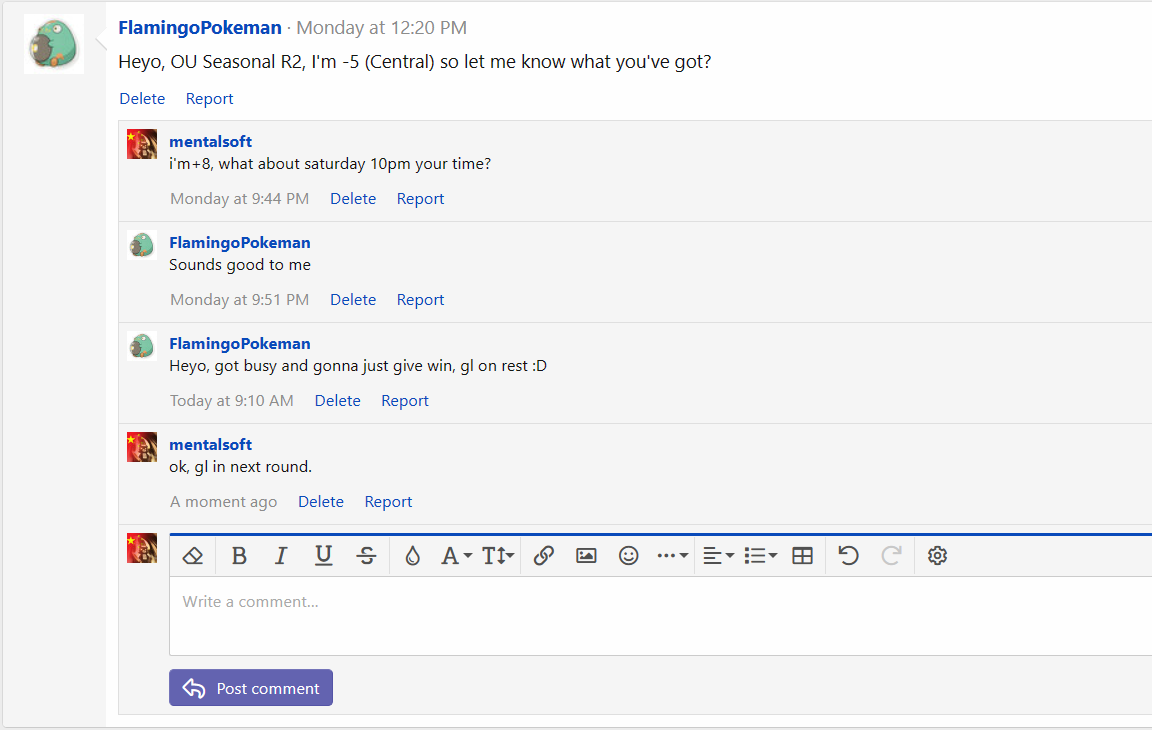Click the Insert link chain icon
This screenshot has width=1152, height=730.
(544, 556)
